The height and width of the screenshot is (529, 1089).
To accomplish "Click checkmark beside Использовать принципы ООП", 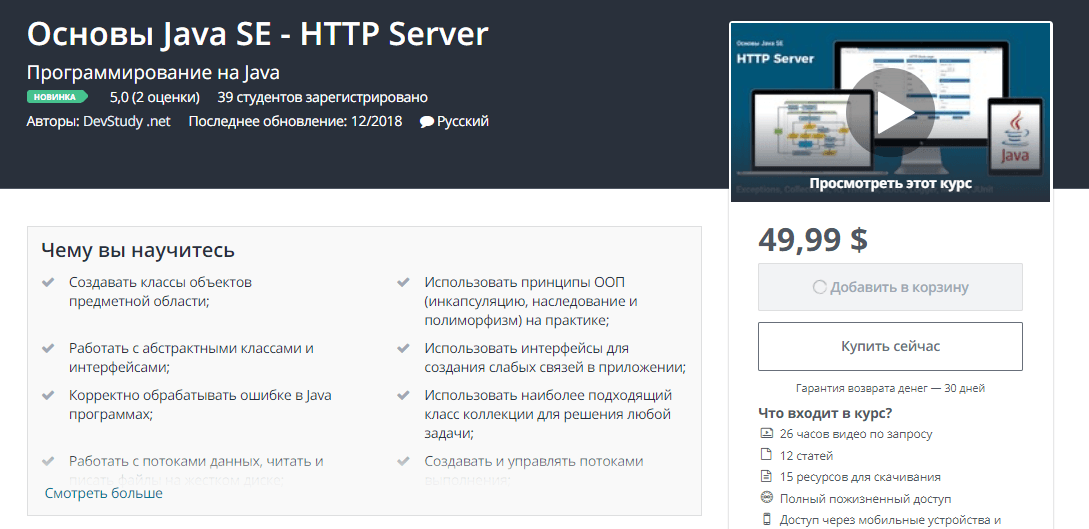I will (404, 283).
